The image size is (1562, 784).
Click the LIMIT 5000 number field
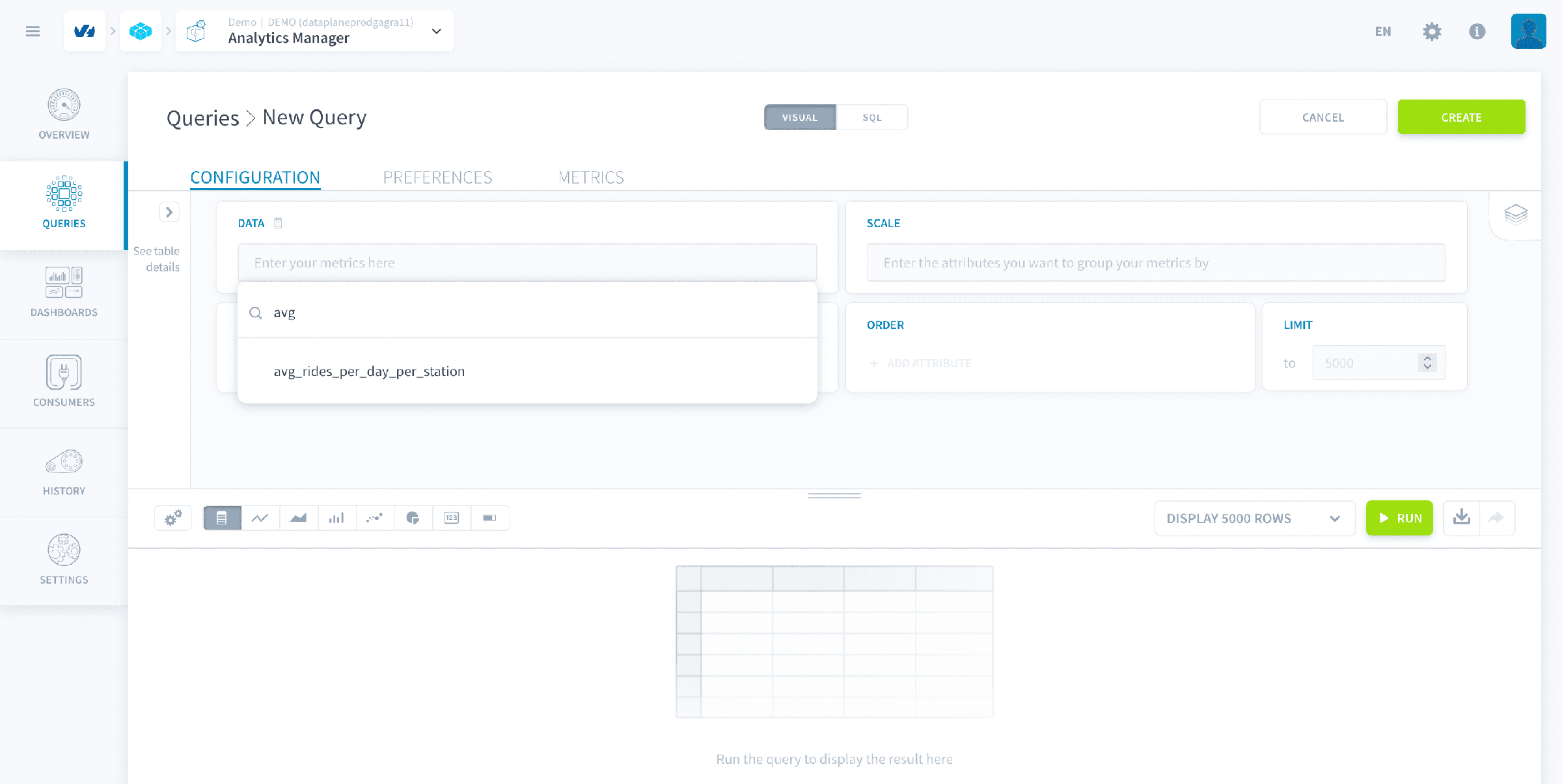click(x=1365, y=362)
